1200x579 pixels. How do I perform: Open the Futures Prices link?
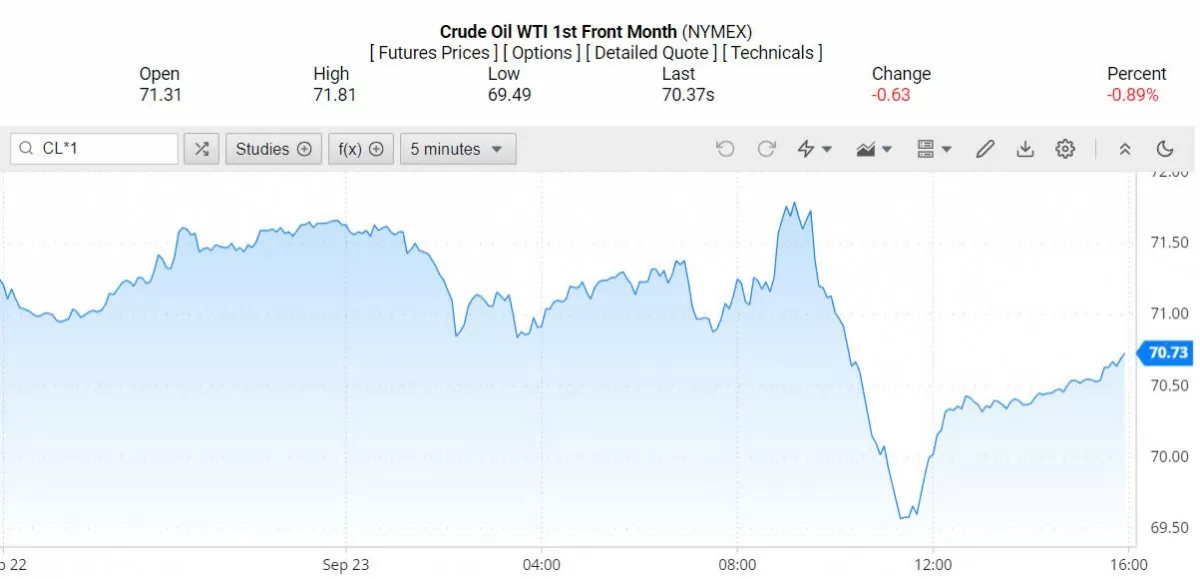click(434, 52)
